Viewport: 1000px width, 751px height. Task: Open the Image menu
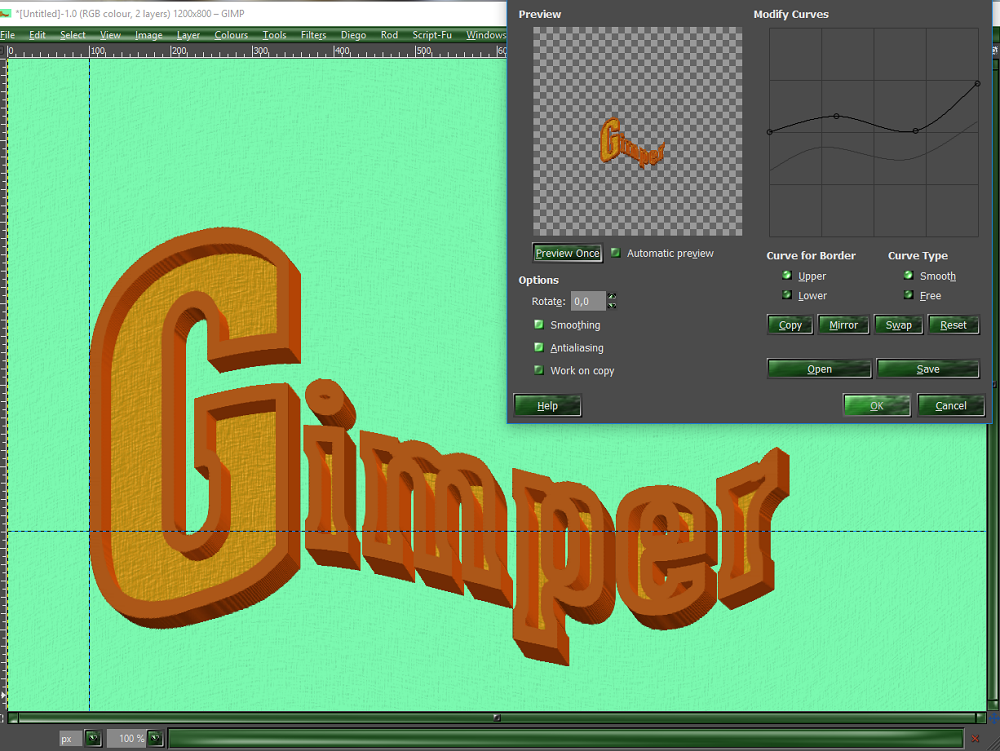pos(149,35)
